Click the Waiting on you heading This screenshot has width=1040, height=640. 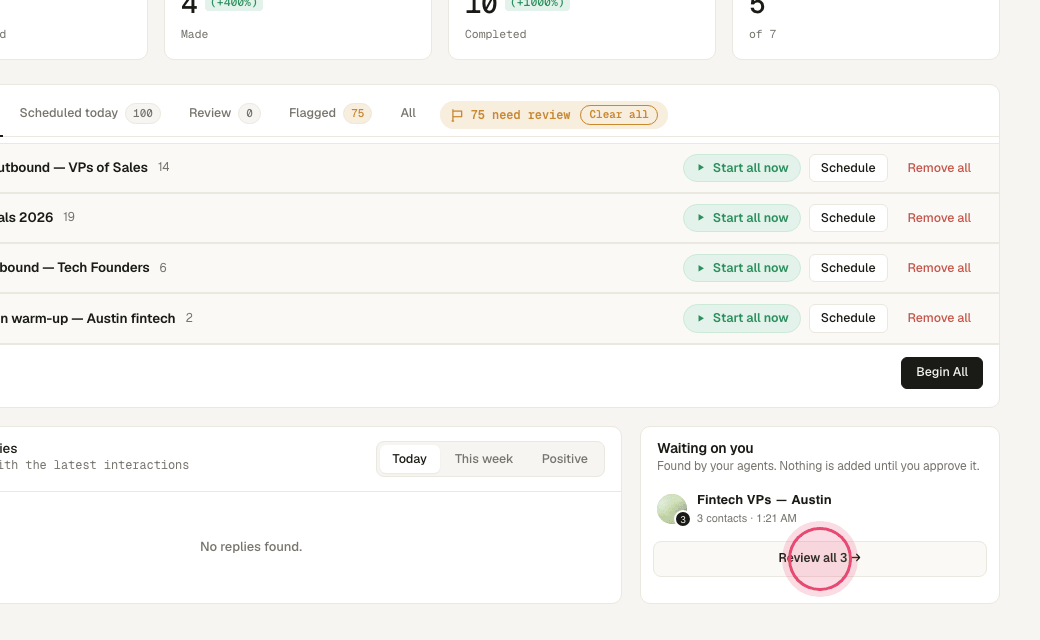pos(705,448)
